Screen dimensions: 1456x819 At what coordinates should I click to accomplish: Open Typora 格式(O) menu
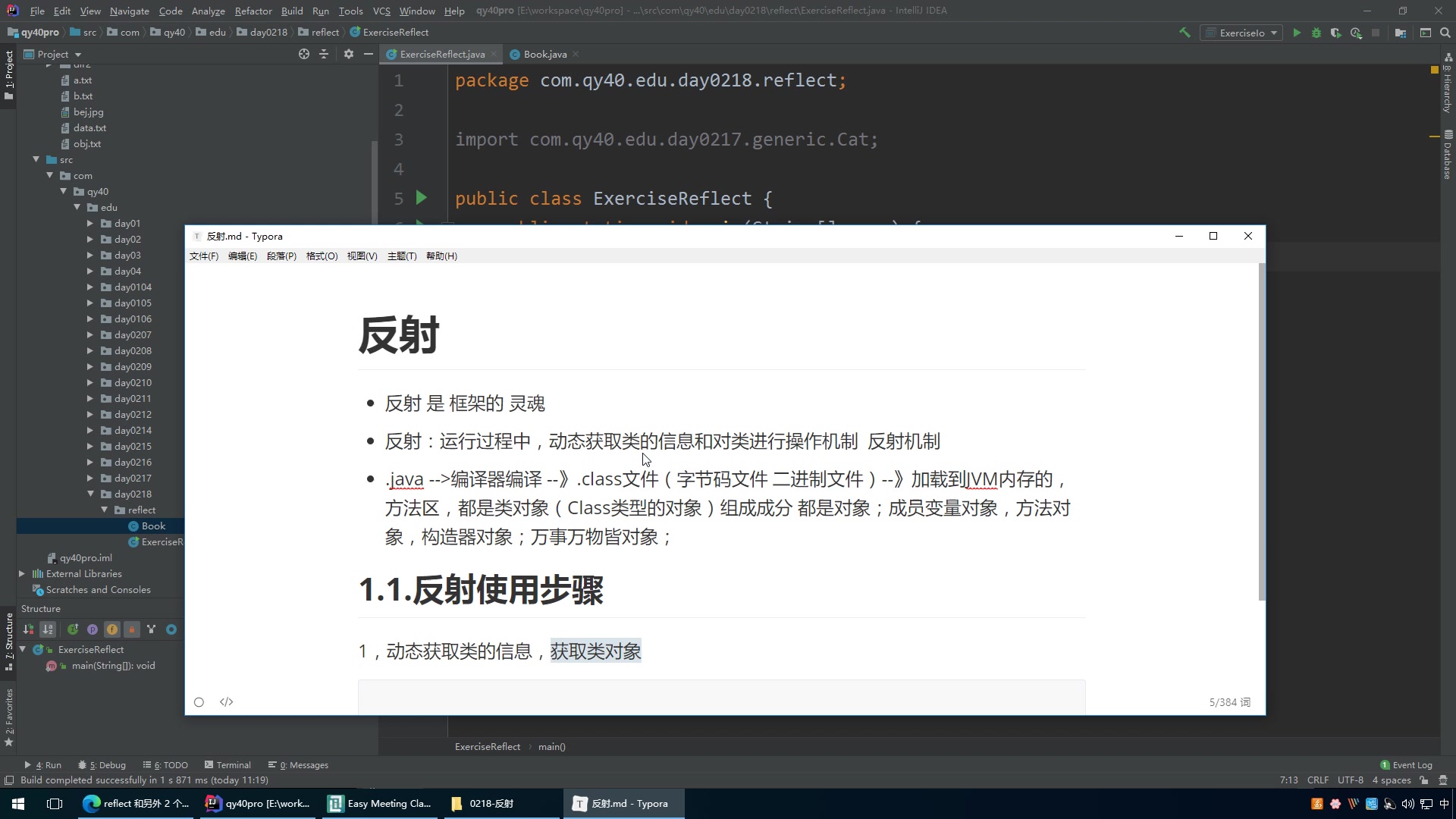pos(322,256)
